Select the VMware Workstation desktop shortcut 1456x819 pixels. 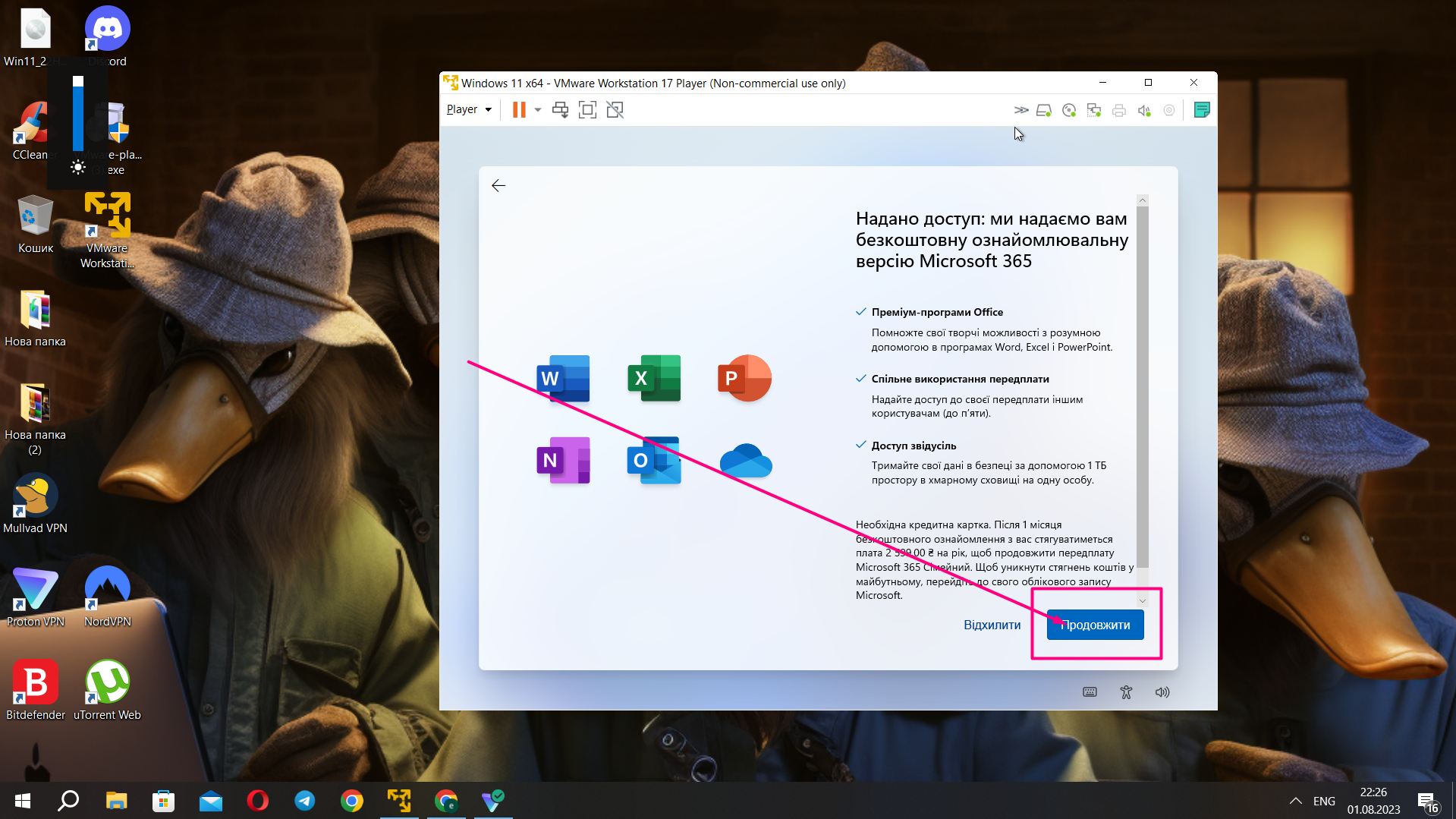[107, 230]
